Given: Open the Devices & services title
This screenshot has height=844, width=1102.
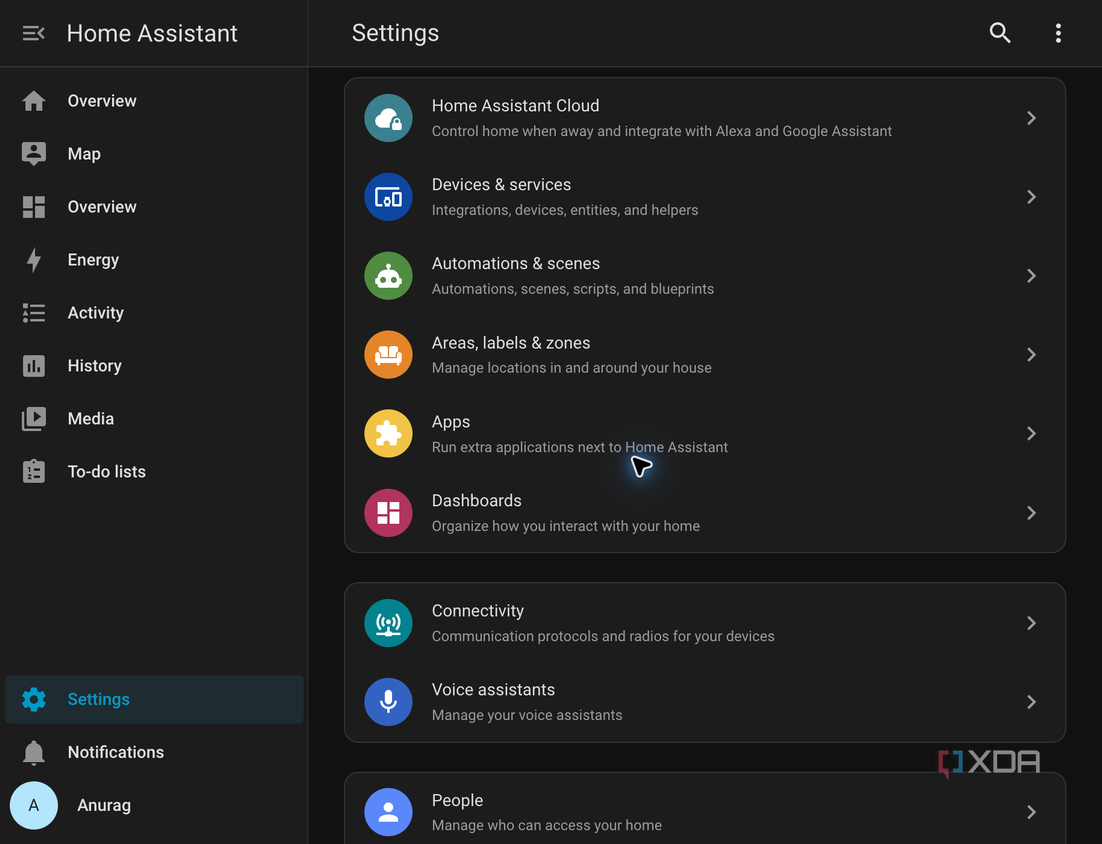Looking at the screenshot, I should [501, 185].
